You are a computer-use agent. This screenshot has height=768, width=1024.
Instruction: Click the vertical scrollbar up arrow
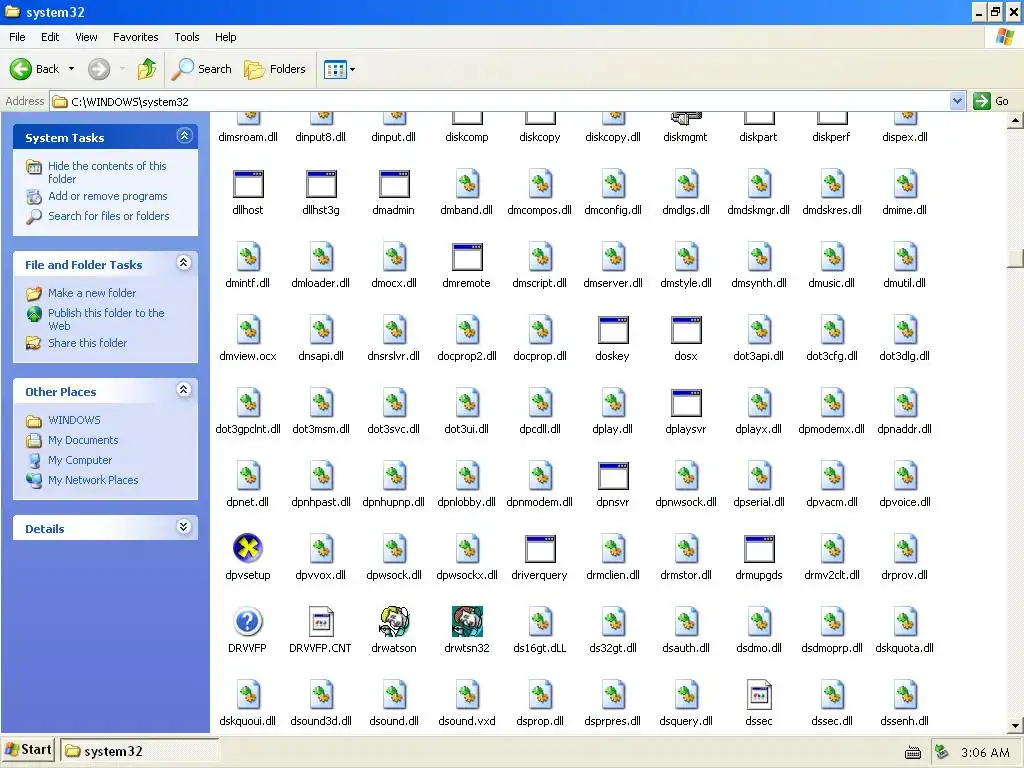coord(1016,121)
